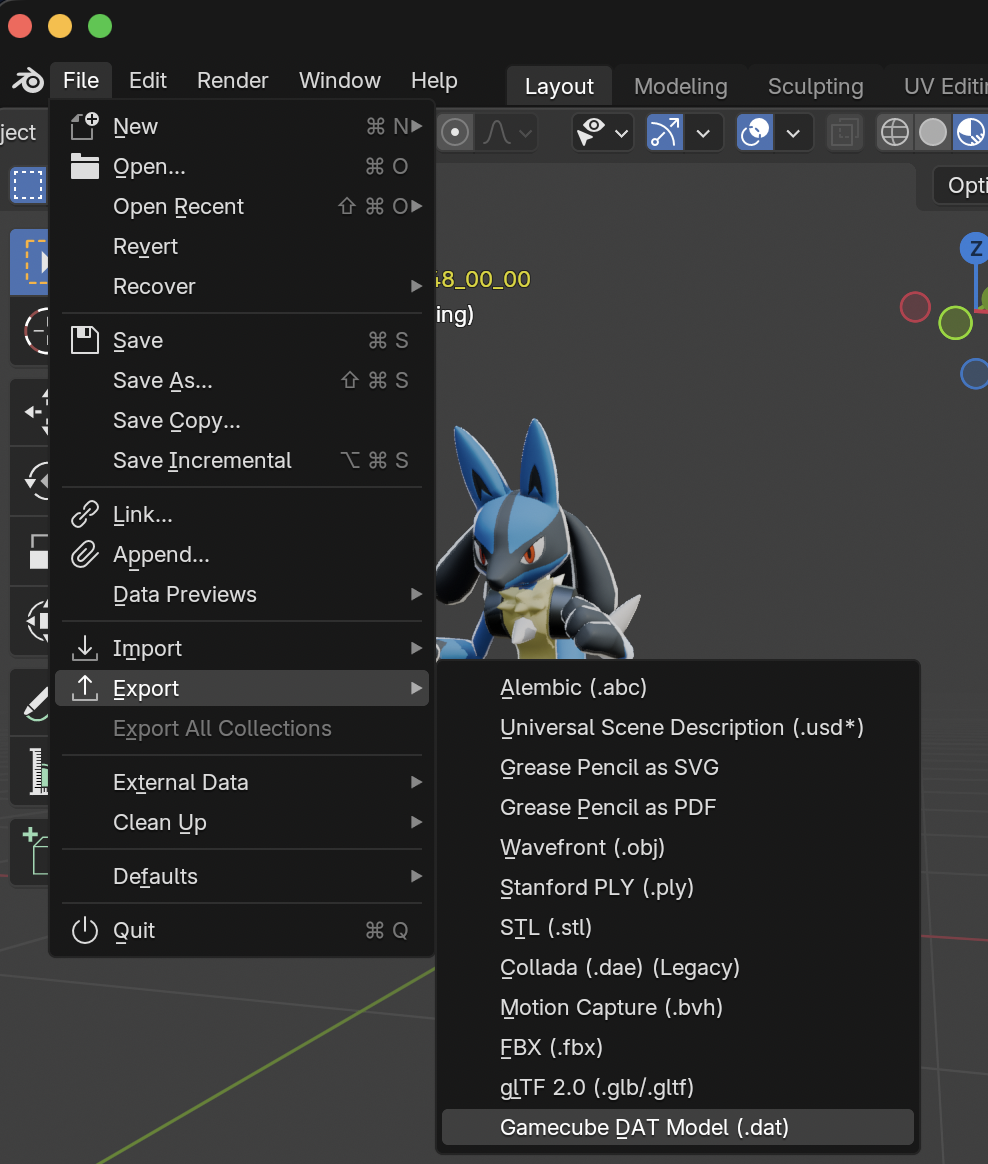The height and width of the screenshot is (1164, 988).
Task: Click the blue Z axis gizmo handle
Action: (975, 249)
